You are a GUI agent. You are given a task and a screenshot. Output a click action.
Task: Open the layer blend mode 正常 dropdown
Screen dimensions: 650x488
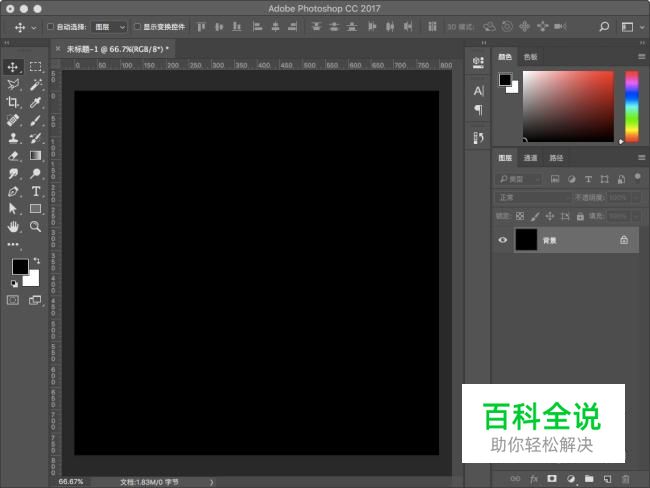point(533,197)
